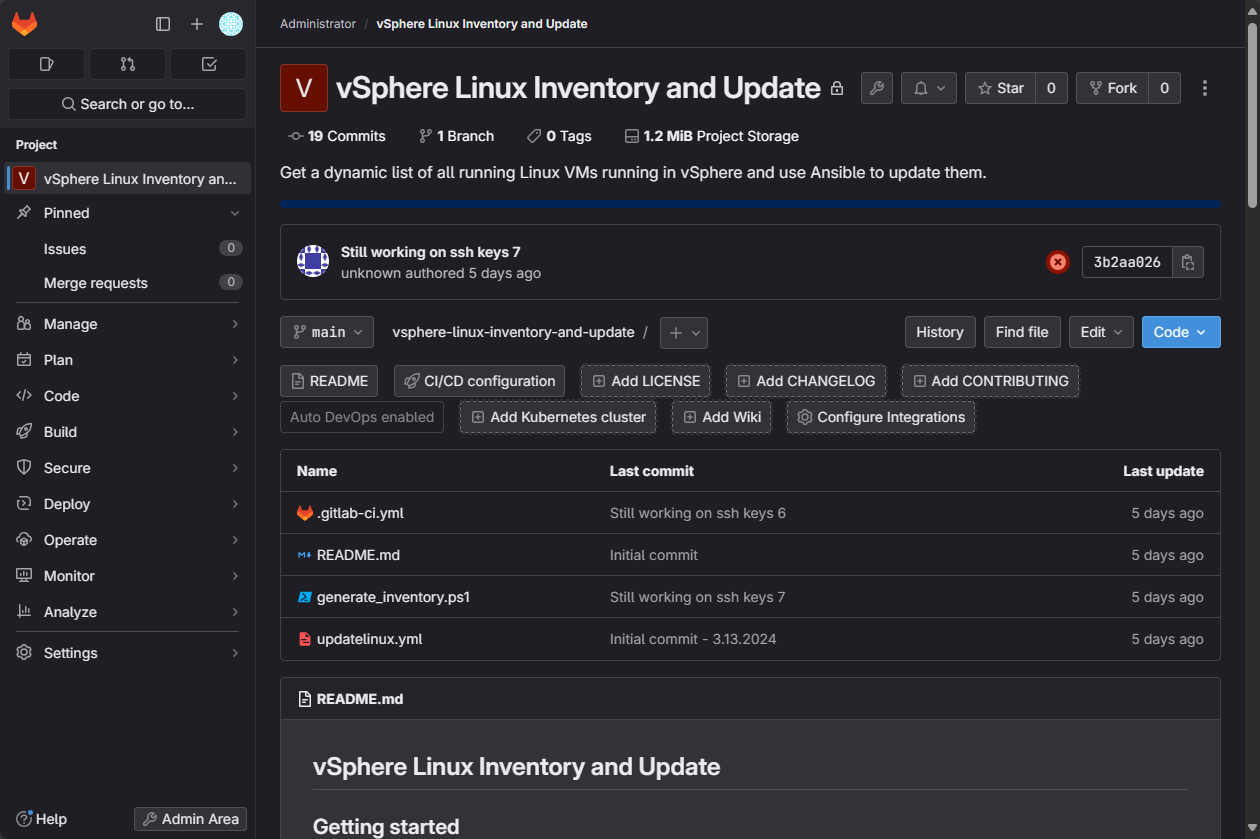This screenshot has width=1260, height=839.
Task: Open the generate_inventory.ps1 file
Action: (x=393, y=597)
